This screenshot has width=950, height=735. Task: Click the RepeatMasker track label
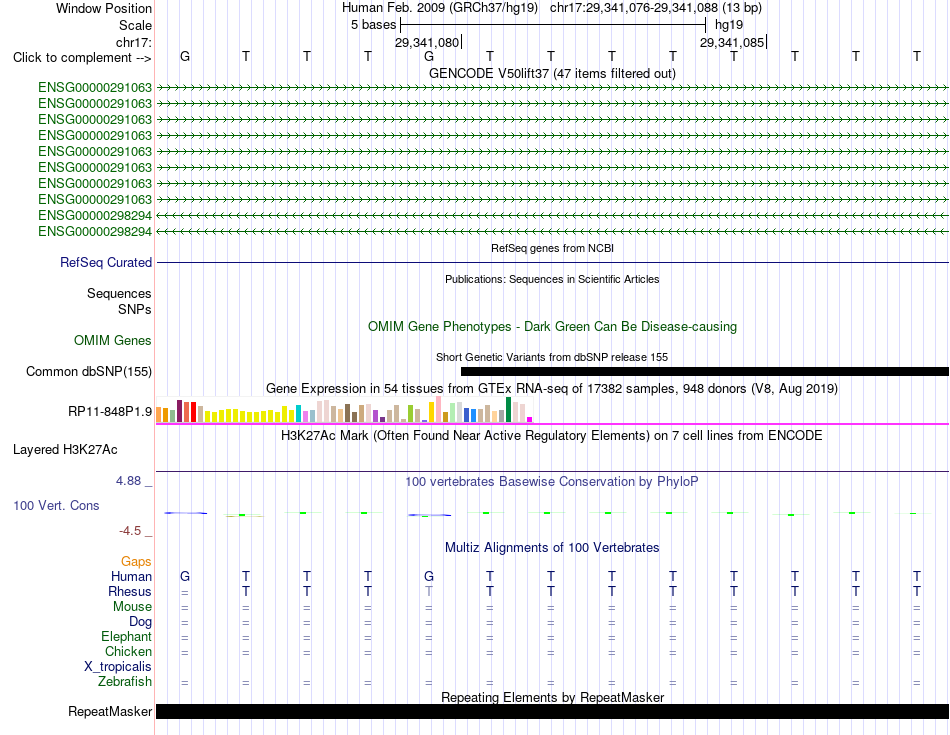pos(110,711)
